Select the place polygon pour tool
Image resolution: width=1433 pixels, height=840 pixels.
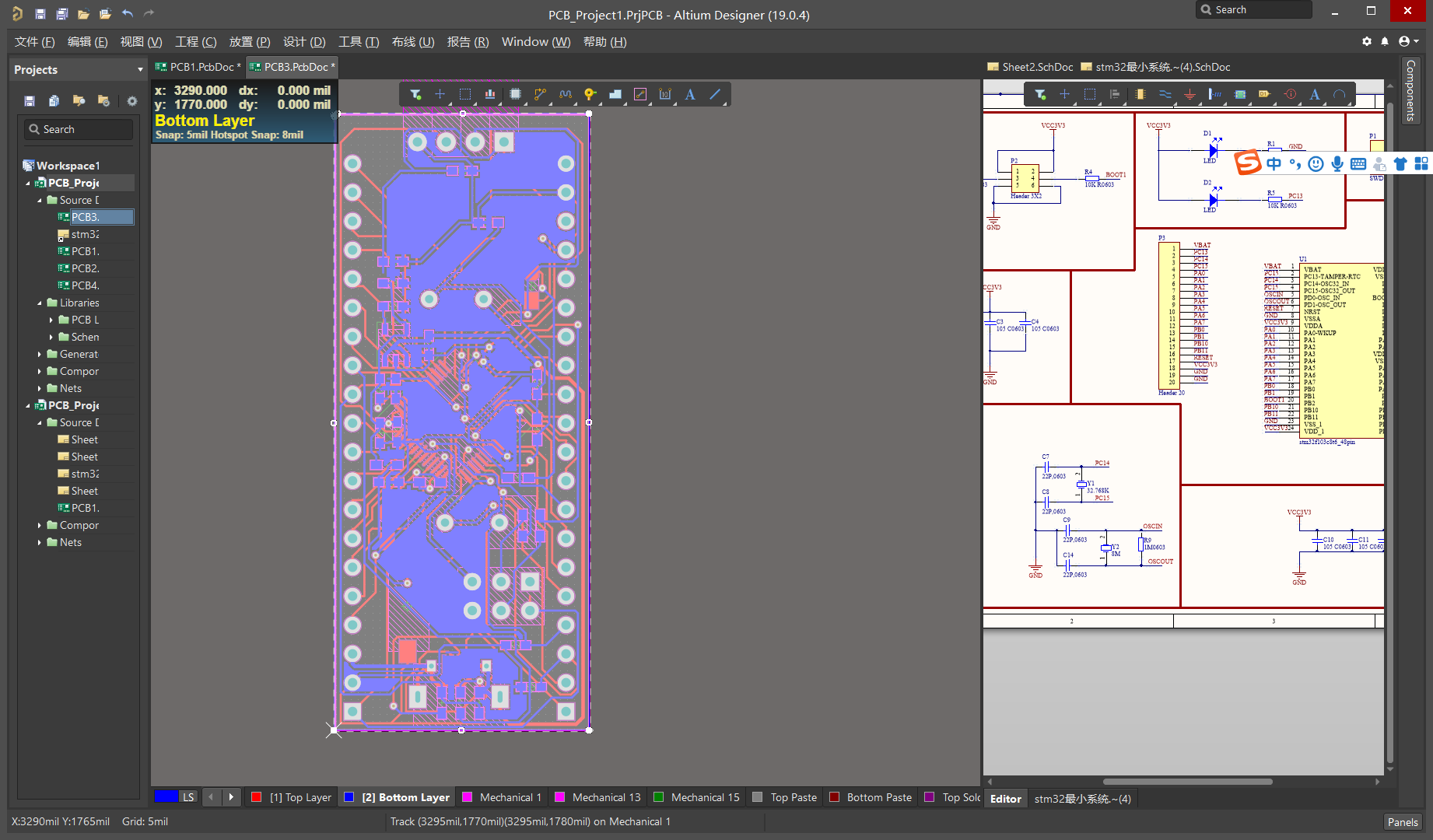[x=615, y=94]
